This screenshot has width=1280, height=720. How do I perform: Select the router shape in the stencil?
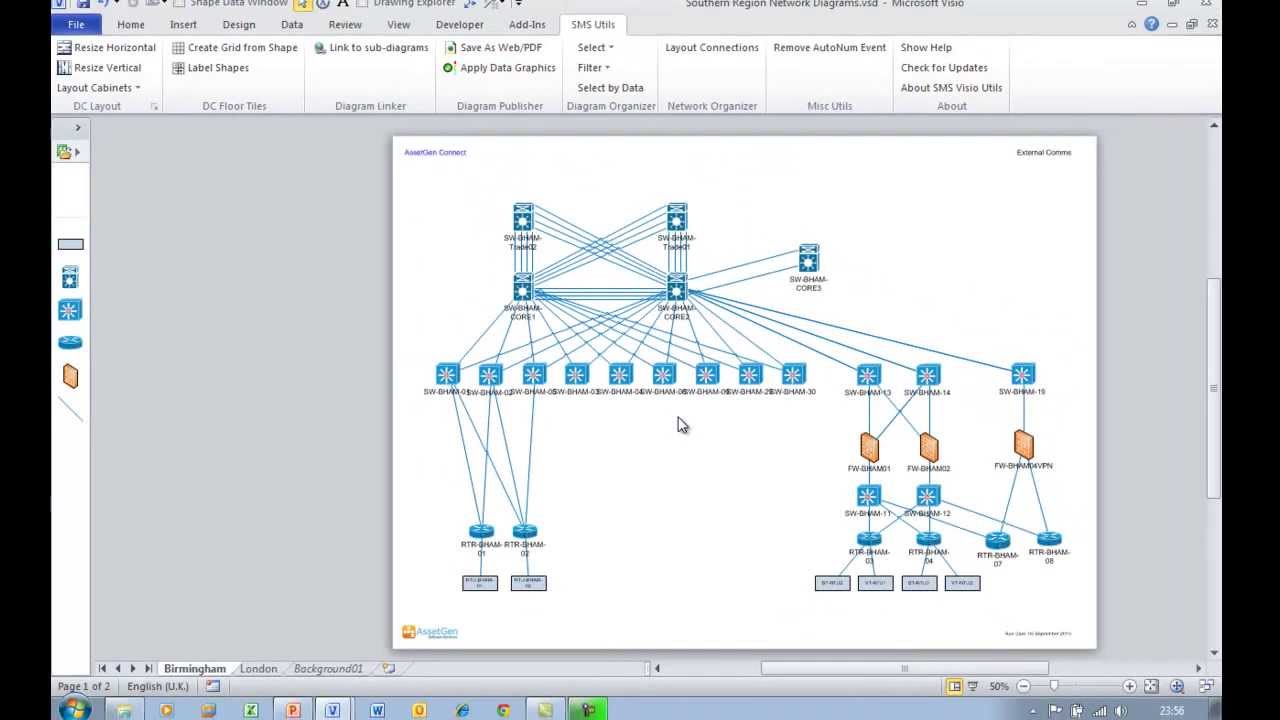pyautogui.click(x=69, y=341)
